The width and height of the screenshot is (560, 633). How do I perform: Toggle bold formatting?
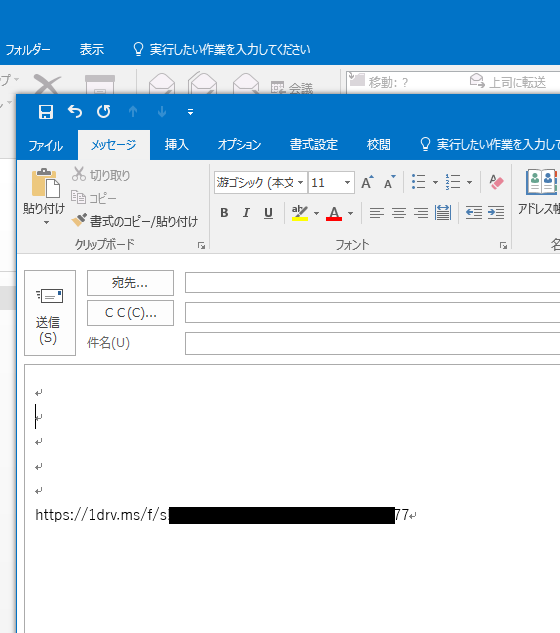224,213
